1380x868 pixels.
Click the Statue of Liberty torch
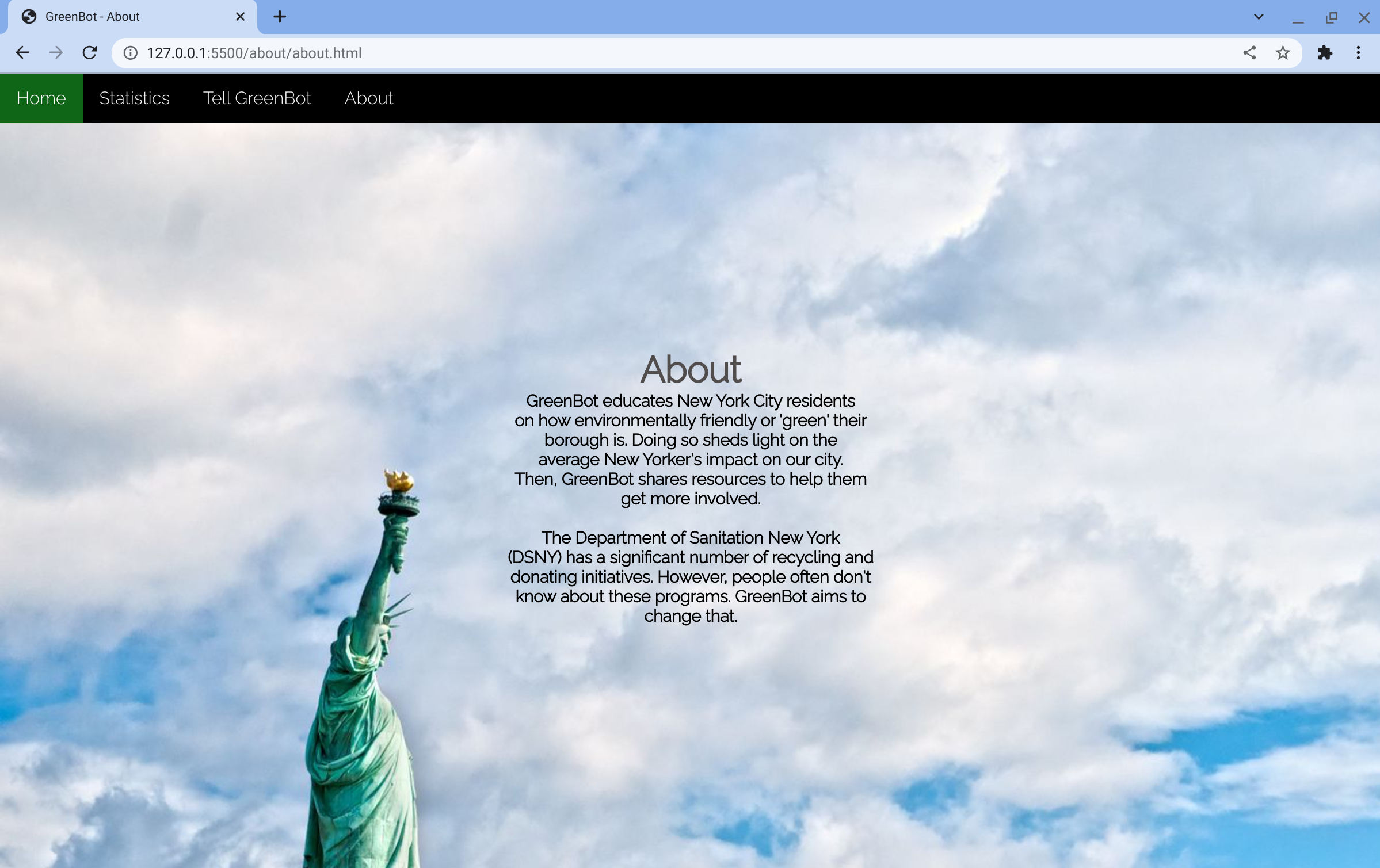pyautogui.click(x=399, y=480)
